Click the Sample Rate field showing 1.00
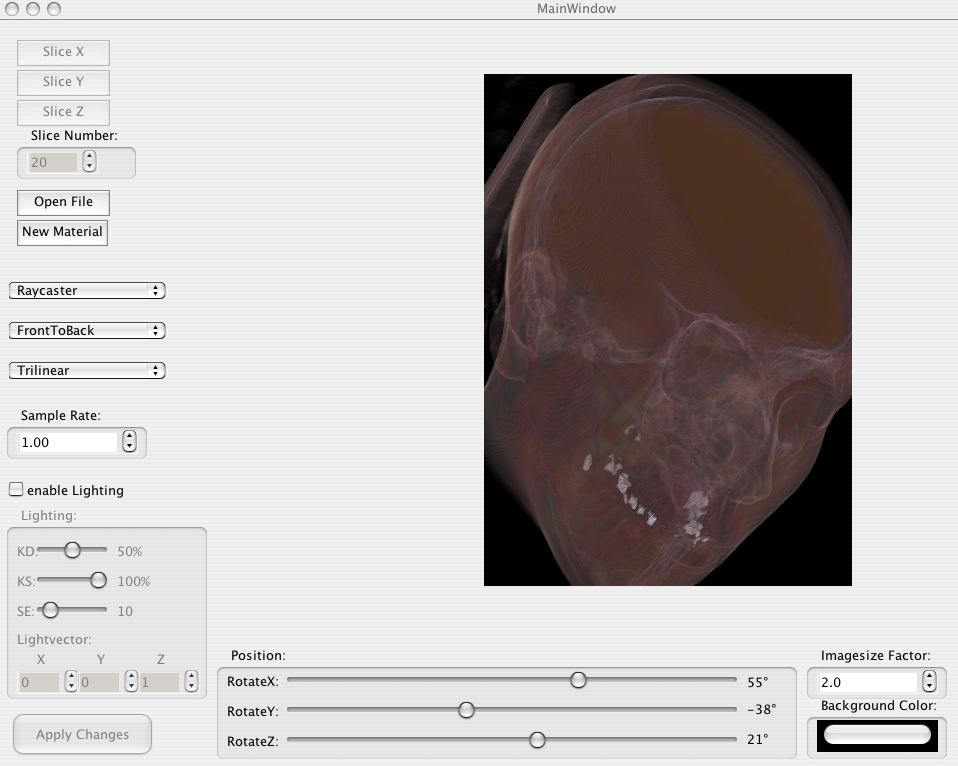Screen dimensions: 958x766 (x=67, y=442)
